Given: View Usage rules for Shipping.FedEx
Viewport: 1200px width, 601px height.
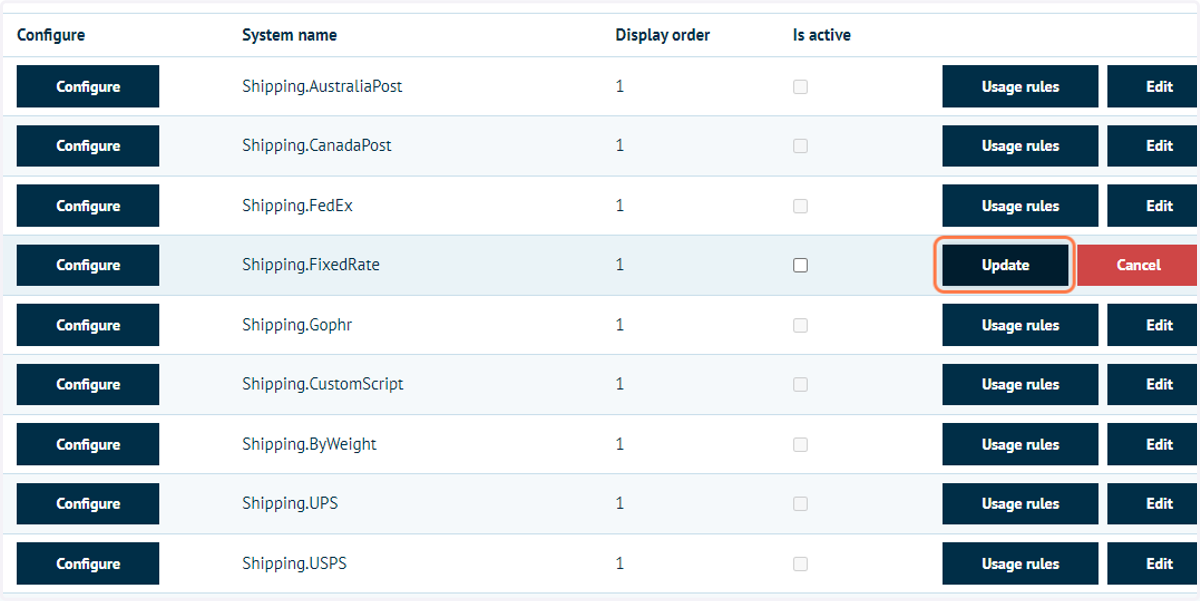Looking at the screenshot, I should (x=1020, y=206).
